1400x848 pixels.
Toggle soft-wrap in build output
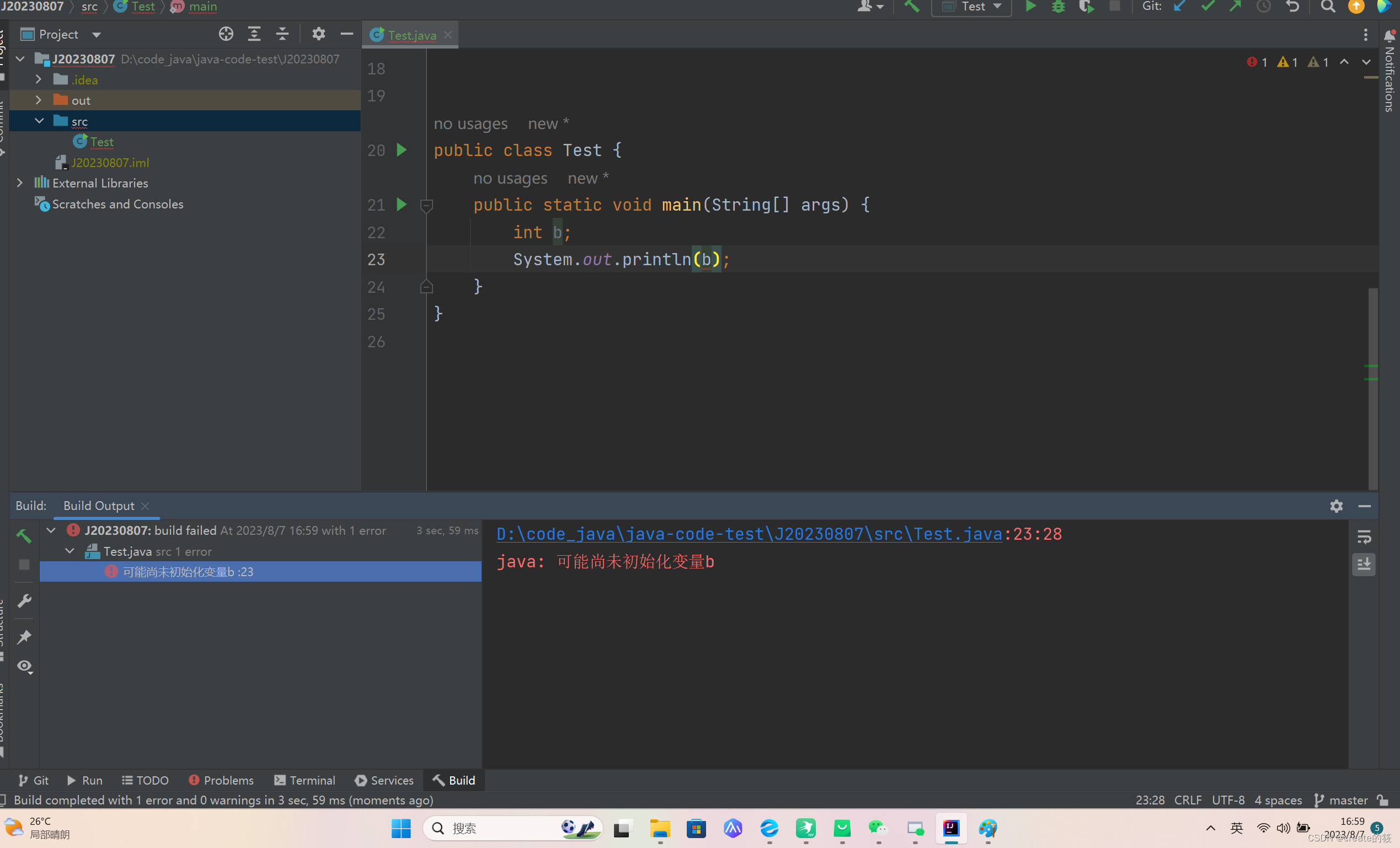click(1364, 536)
